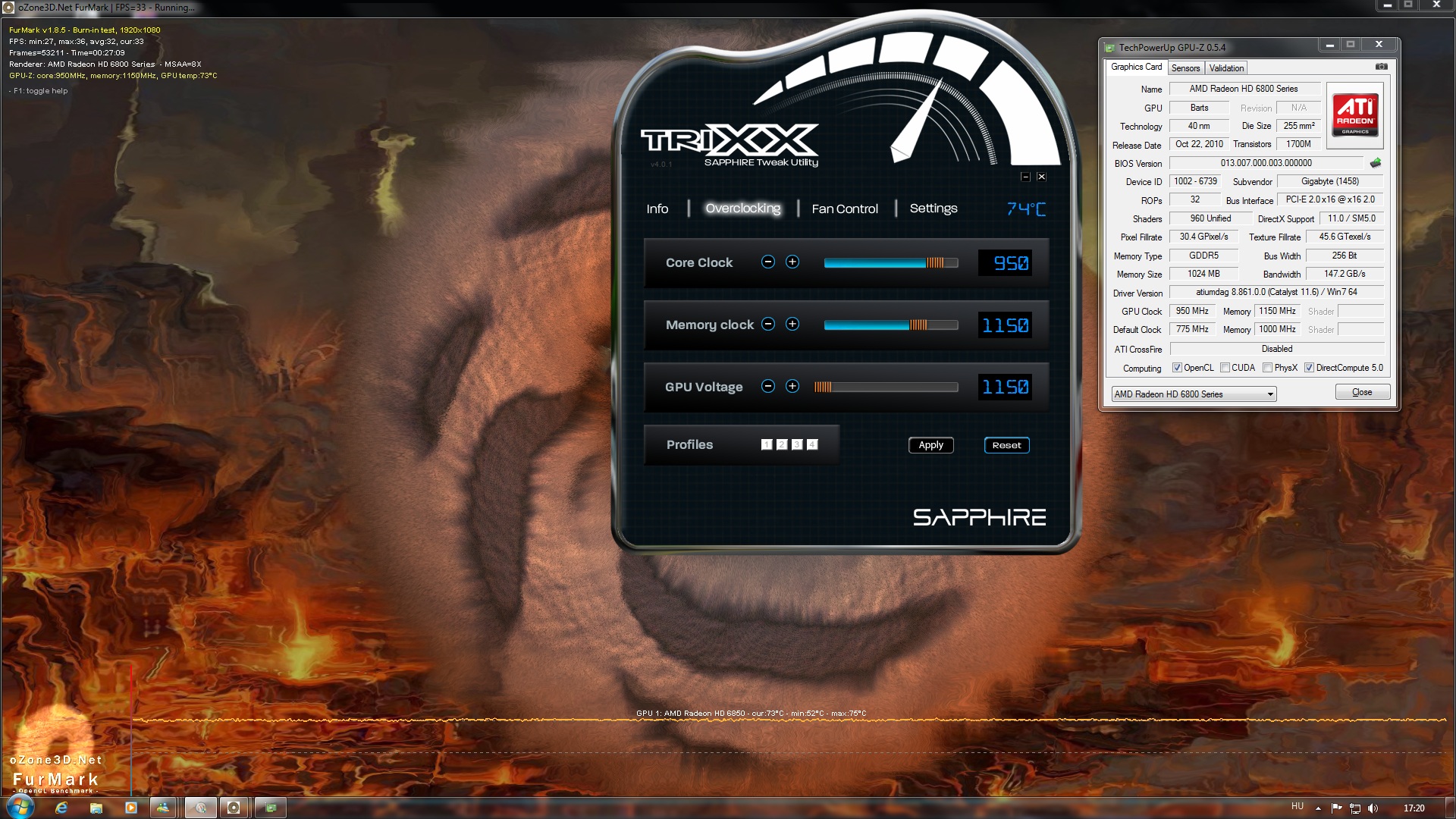Switch to GPU-Z taskbar button
Viewport: 1456px width, 819px height.
point(271,808)
